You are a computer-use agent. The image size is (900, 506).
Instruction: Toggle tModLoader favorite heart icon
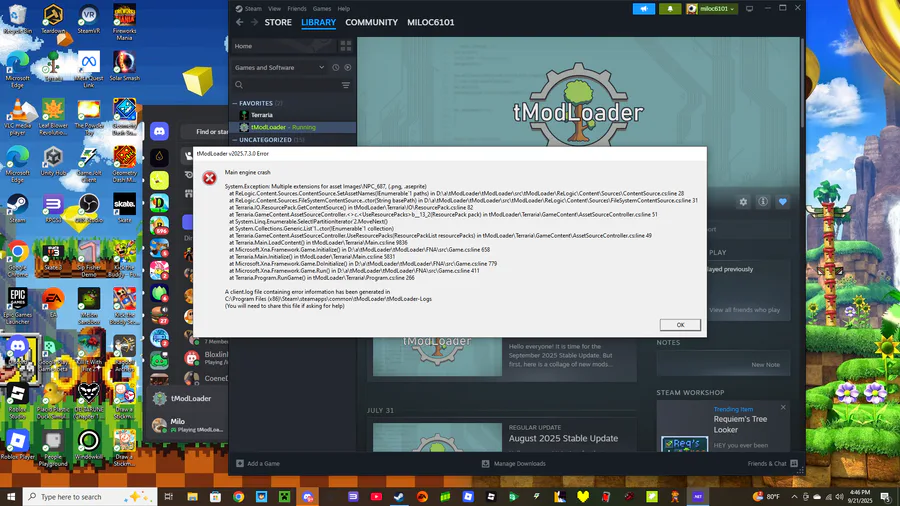782,202
